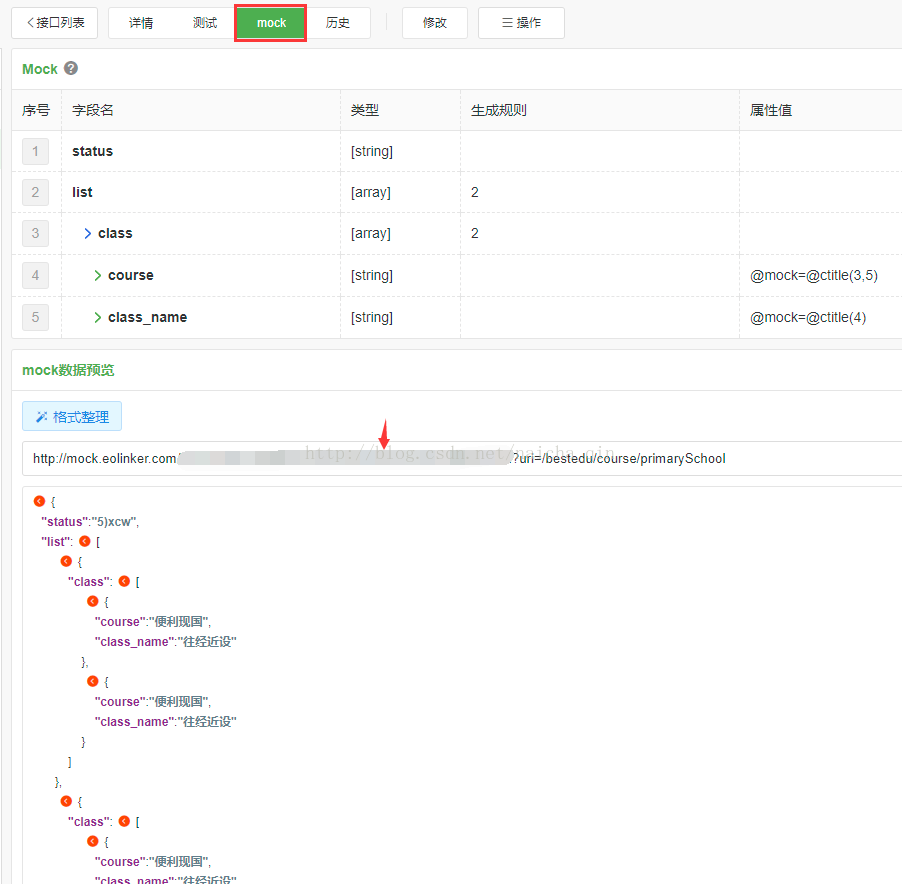
Task: Collapse the first list item object toggle
Action: click(66, 561)
